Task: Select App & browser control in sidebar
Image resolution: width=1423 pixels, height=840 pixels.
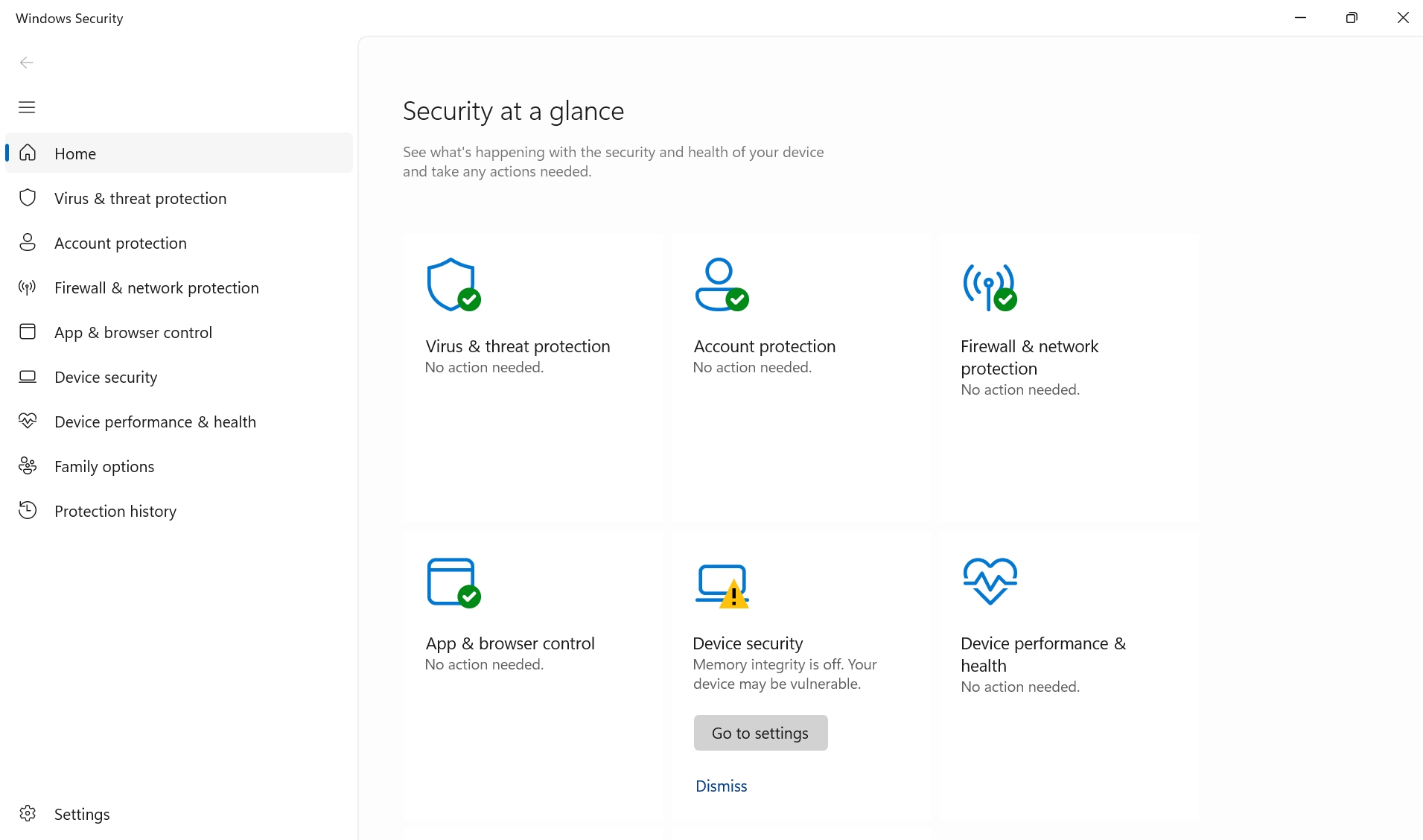Action: [133, 332]
